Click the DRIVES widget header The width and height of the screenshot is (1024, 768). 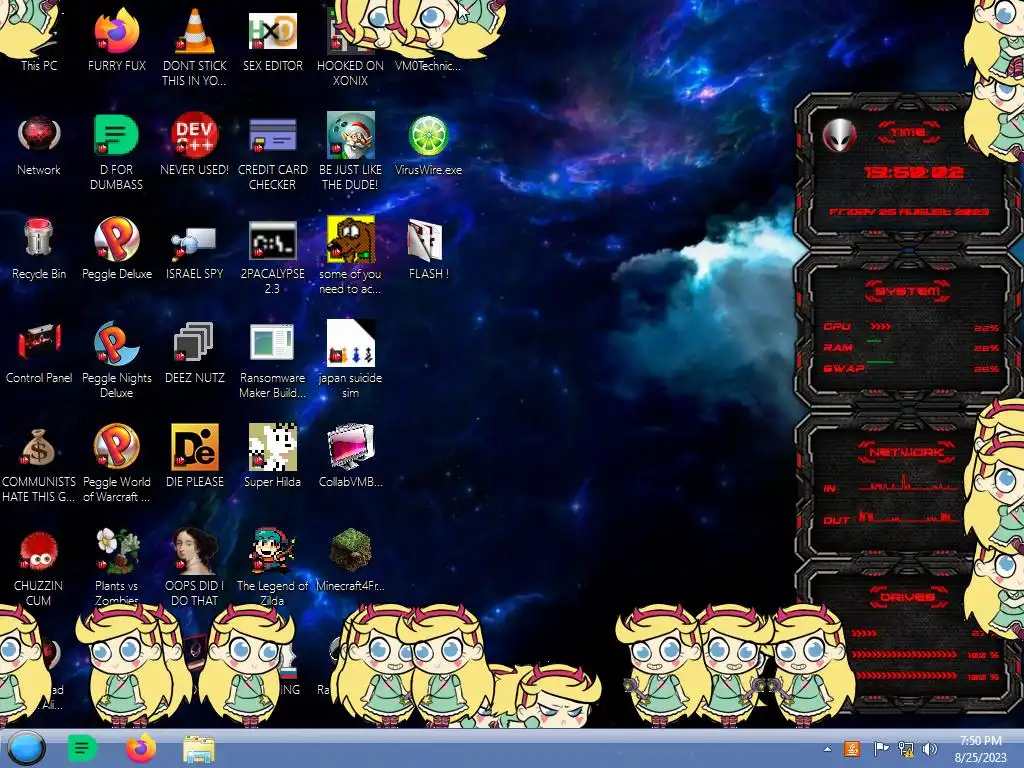(x=907, y=597)
